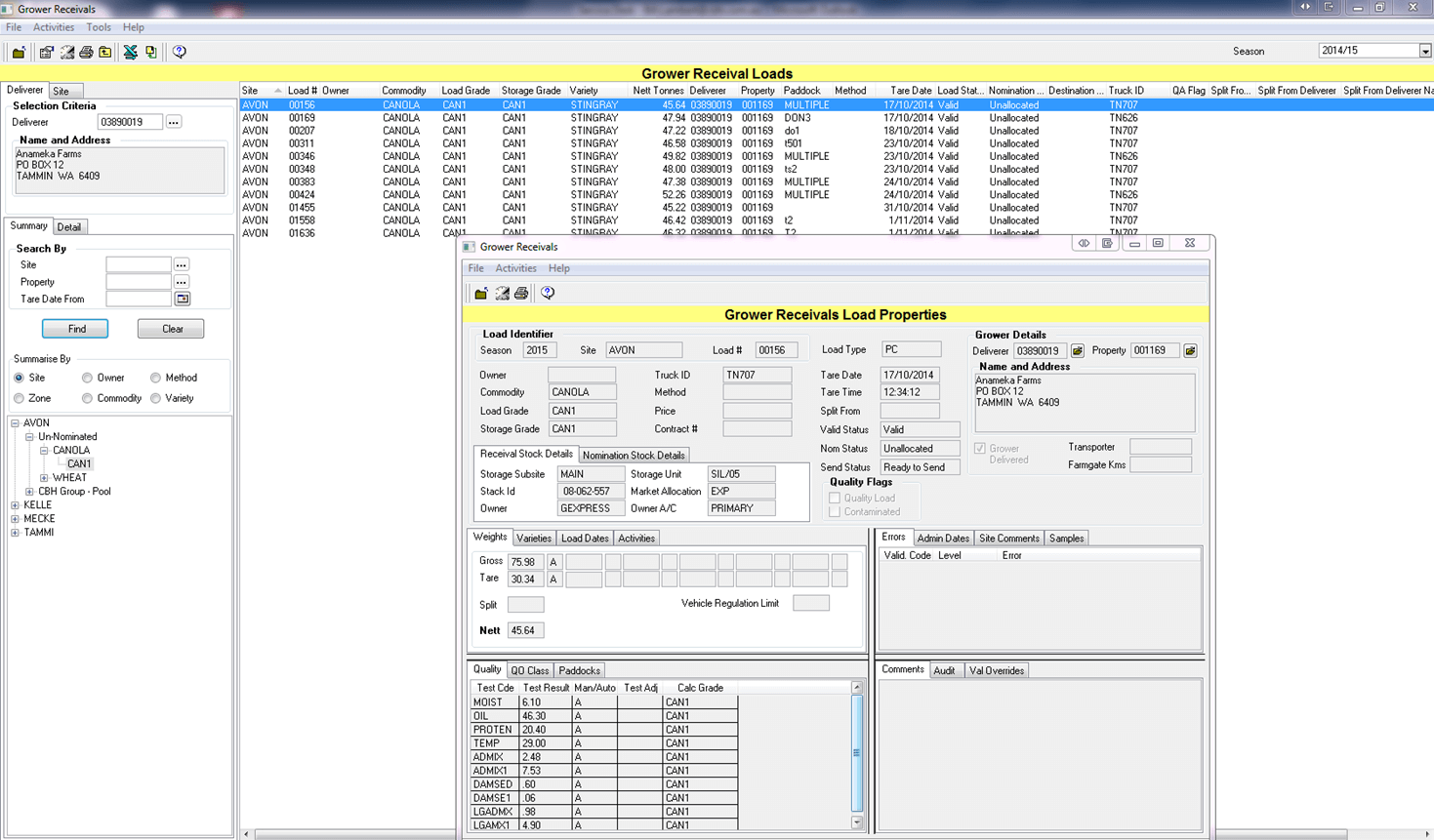Switch to the Nomination Stock Details tab

coord(634,456)
